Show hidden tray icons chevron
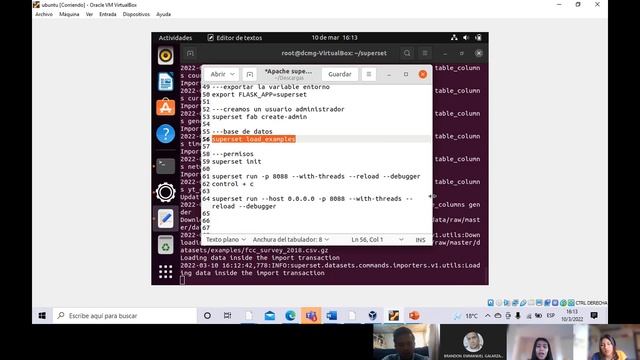The image size is (640, 360). [x=487, y=316]
